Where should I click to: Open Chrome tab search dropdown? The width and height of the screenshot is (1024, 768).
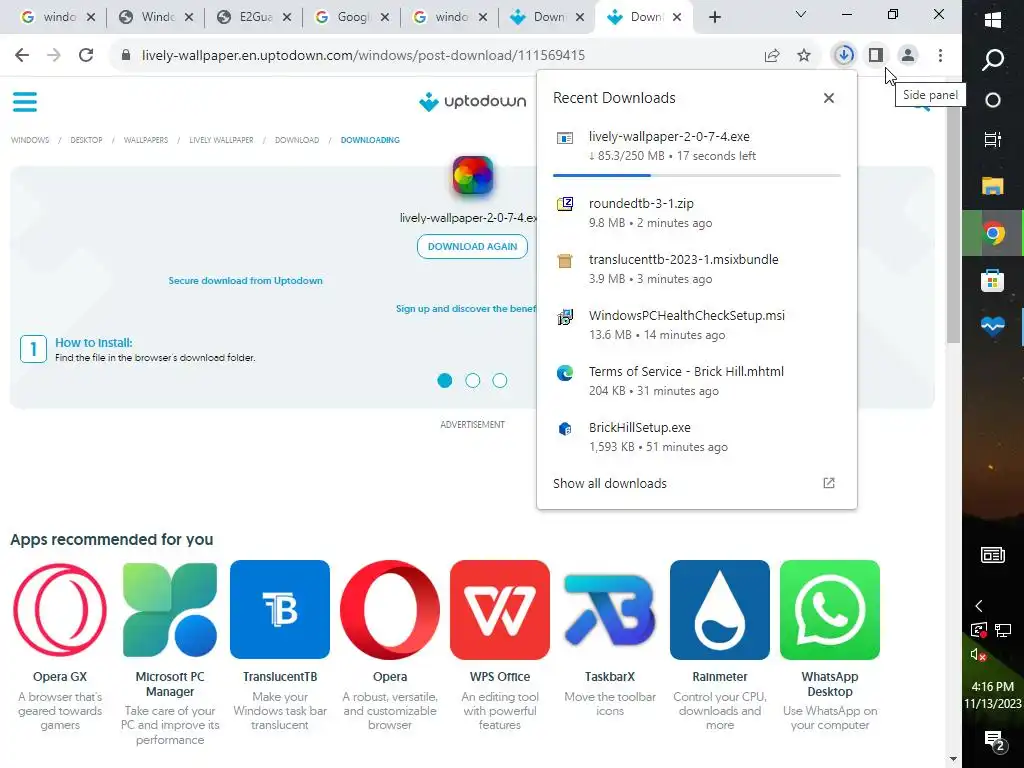click(x=801, y=14)
